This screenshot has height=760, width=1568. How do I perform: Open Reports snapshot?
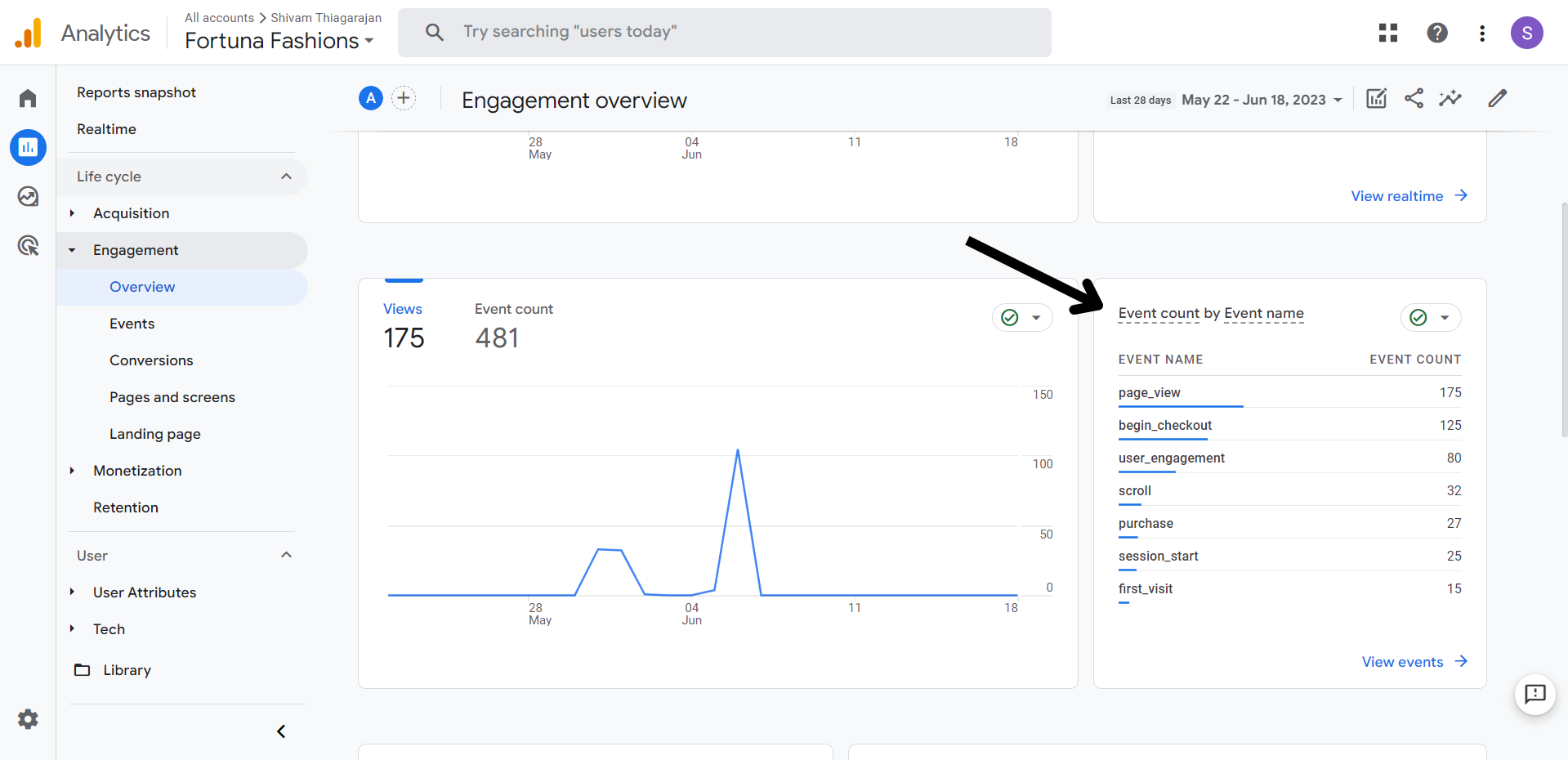click(x=136, y=92)
